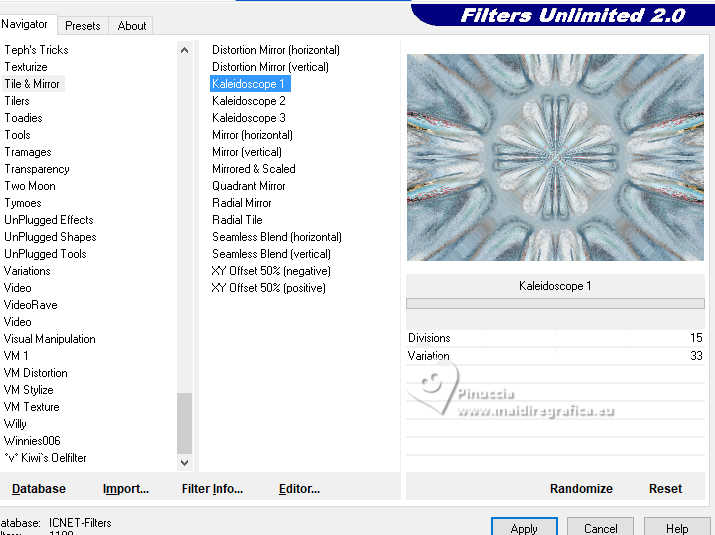Select the Tilers category

[x=17, y=101]
